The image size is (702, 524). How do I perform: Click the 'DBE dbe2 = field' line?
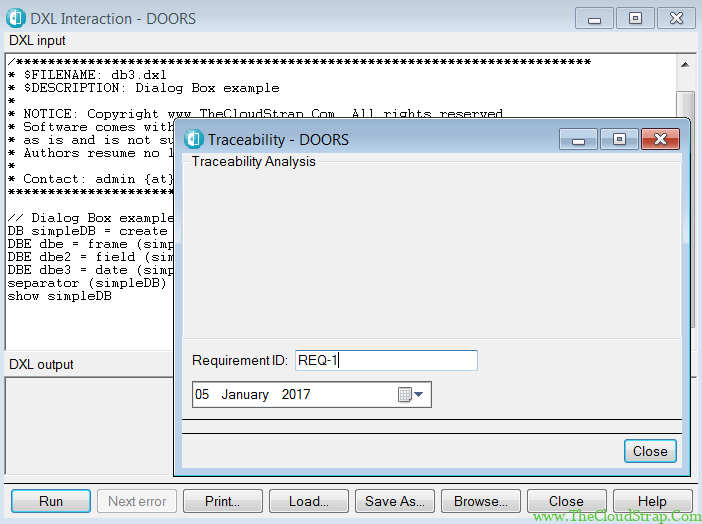pos(90,257)
